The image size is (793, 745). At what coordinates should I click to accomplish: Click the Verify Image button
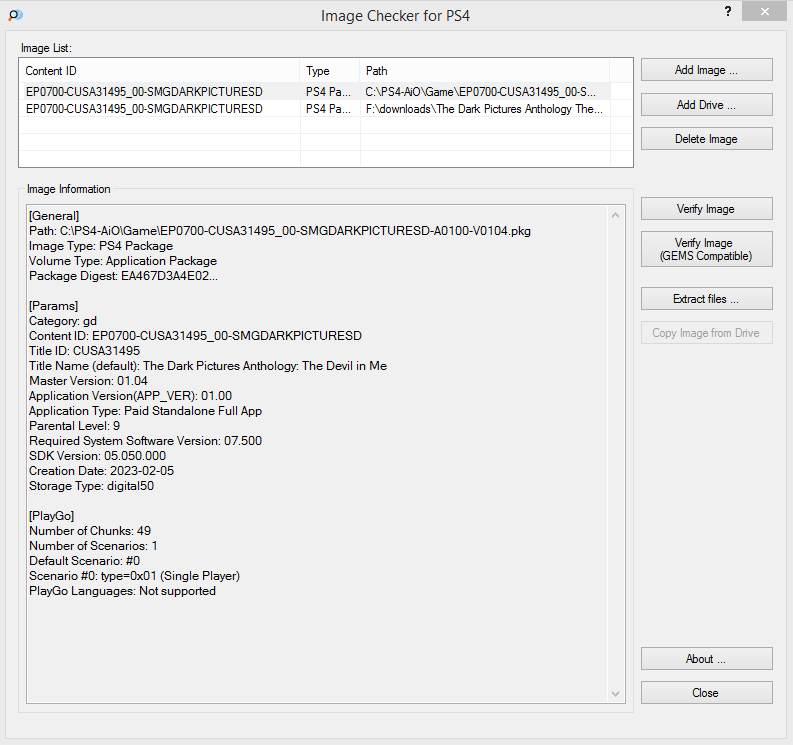707,209
